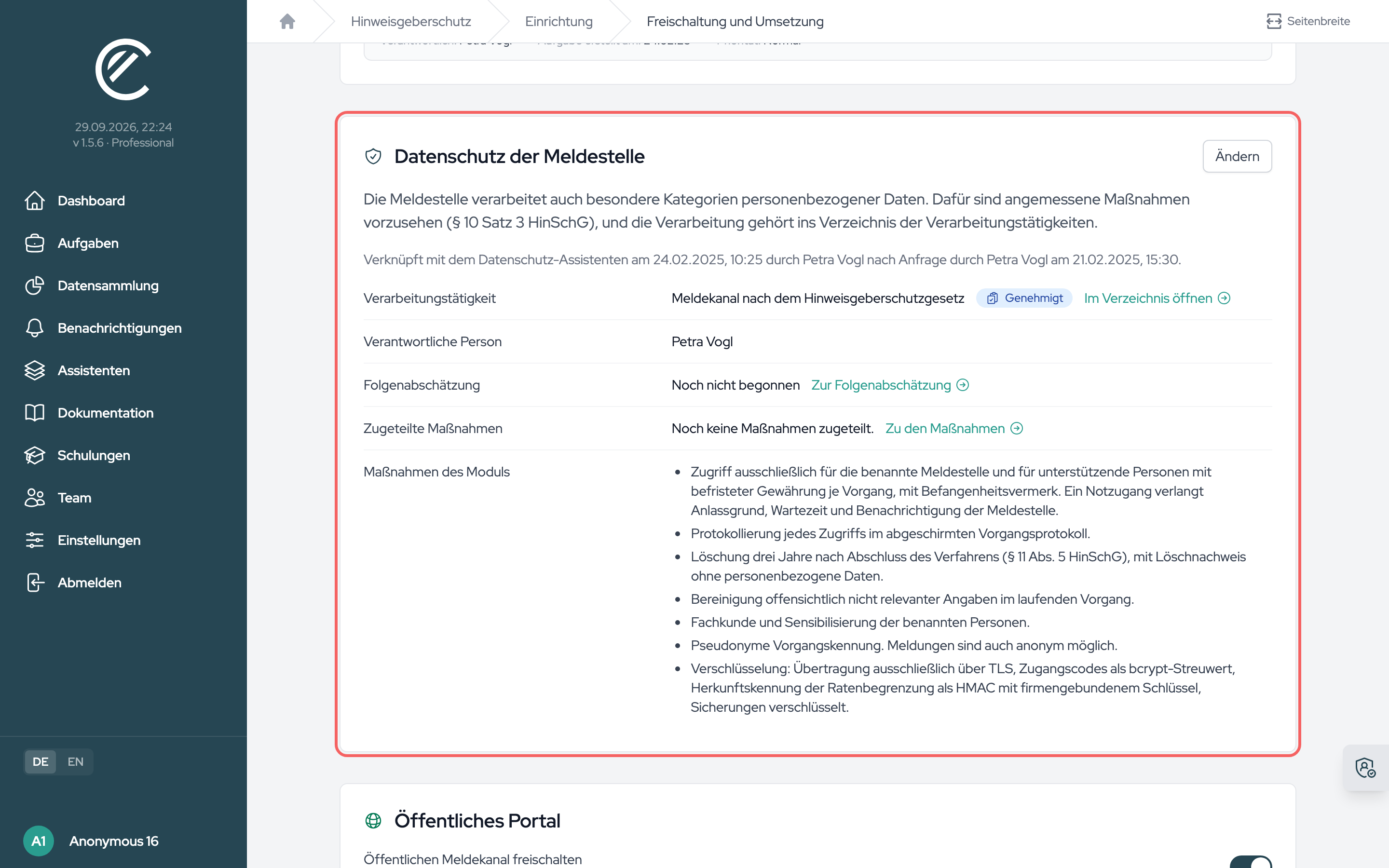Click arrow icon after Zu den Maßnahmen
The width and height of the screenshot is (1389, 868).
click(1017, 428)
